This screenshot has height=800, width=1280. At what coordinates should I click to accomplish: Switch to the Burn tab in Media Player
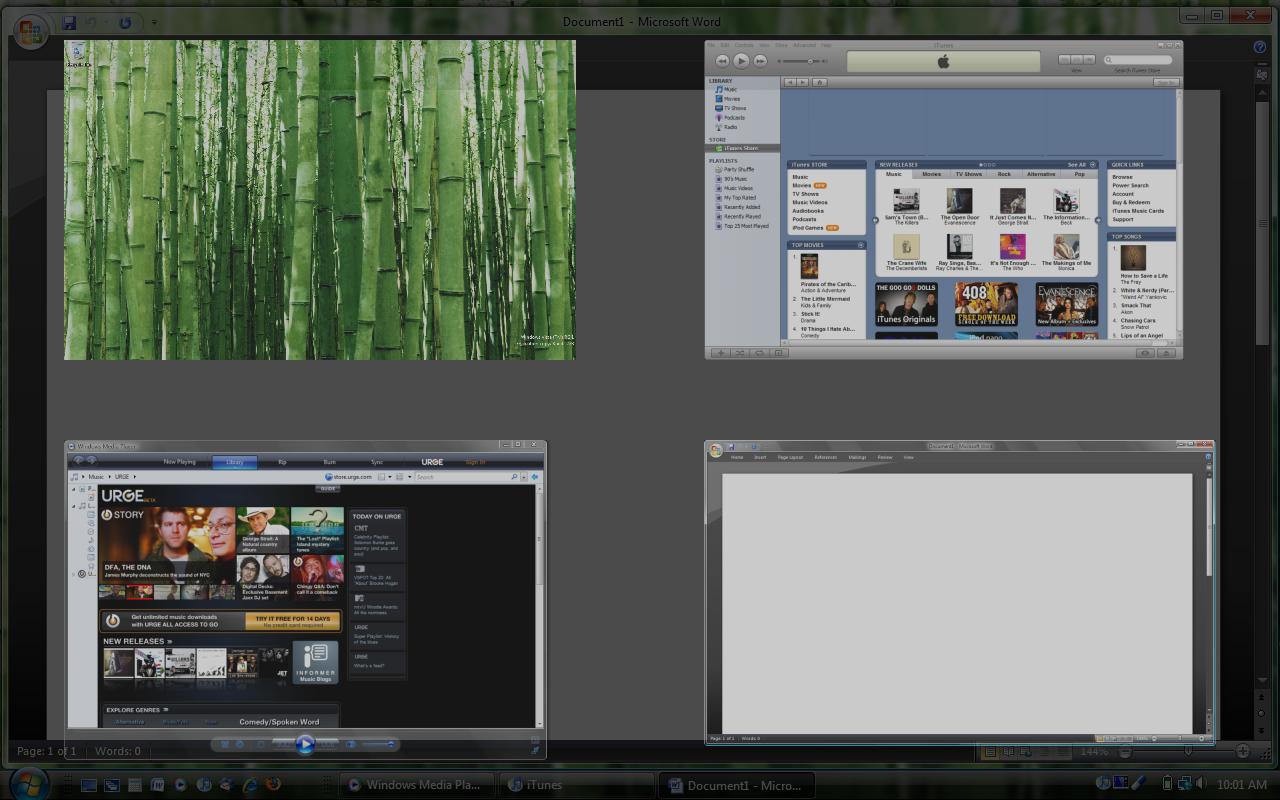pos(329,462)
